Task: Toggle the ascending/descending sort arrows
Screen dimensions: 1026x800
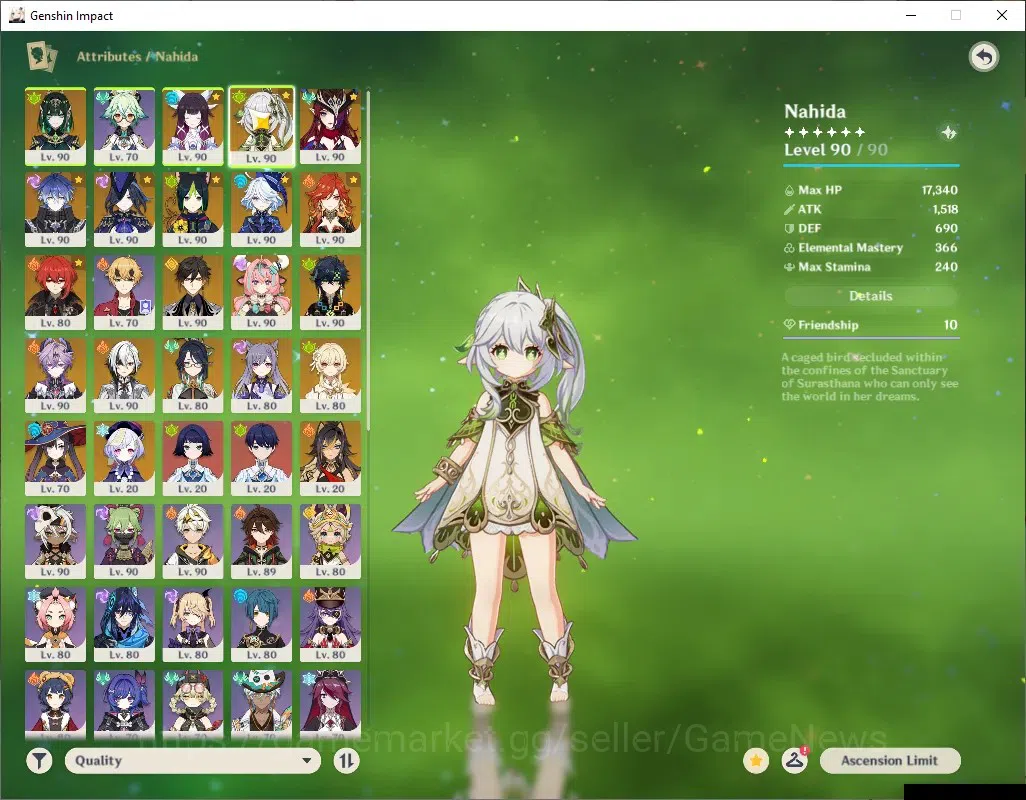Action: (x=347, y=761)
